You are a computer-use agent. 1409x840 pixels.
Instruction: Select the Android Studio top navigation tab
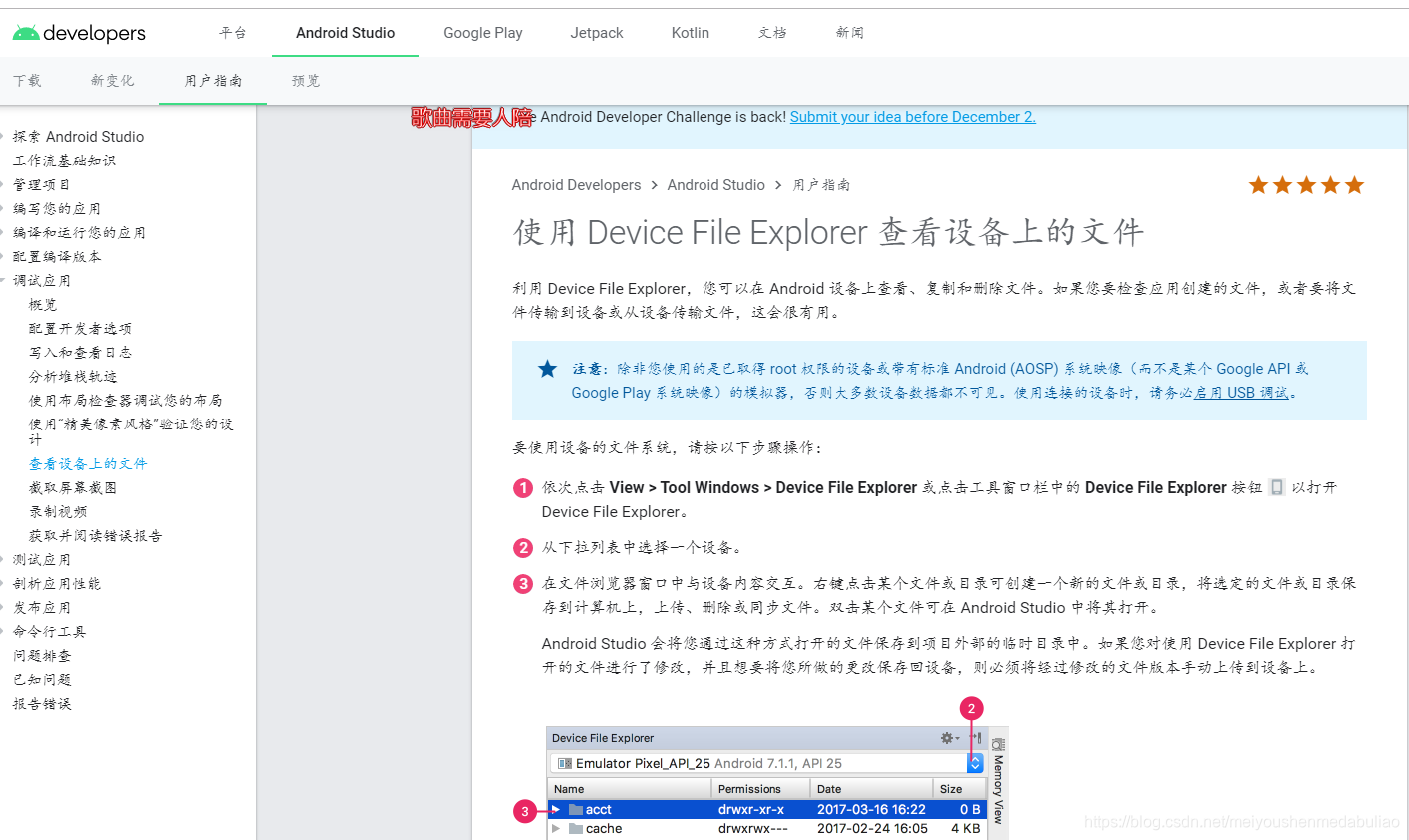click(x=345, y=33)
